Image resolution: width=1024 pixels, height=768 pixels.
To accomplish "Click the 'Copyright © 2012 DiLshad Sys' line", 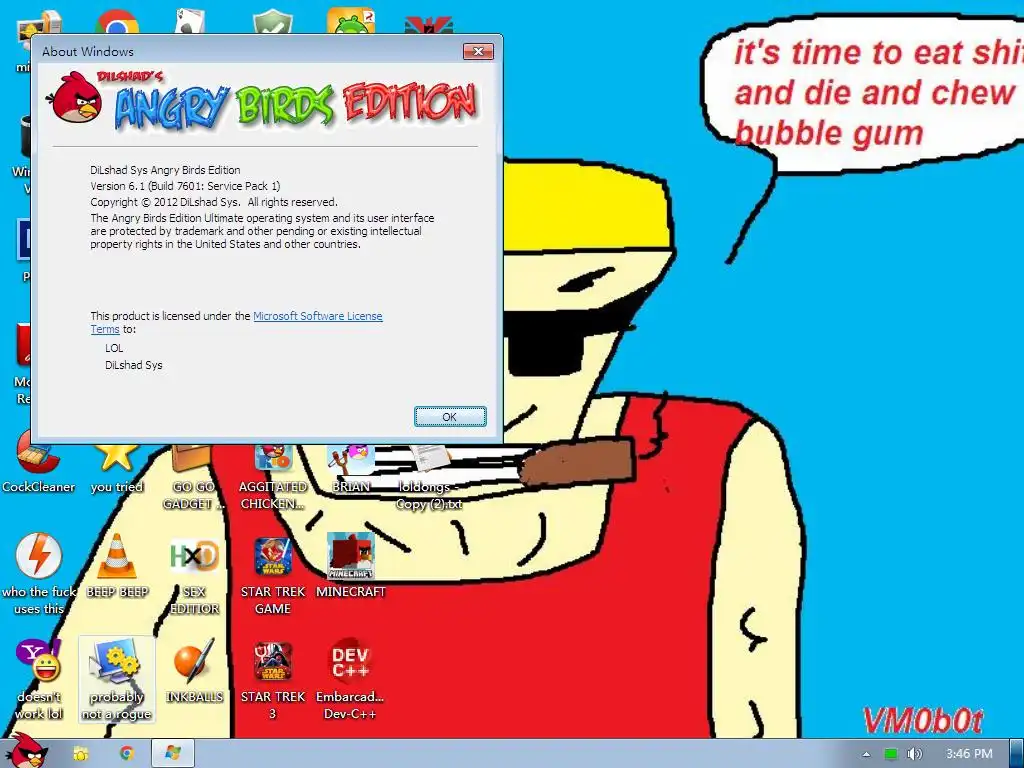I will click(214, 202).
